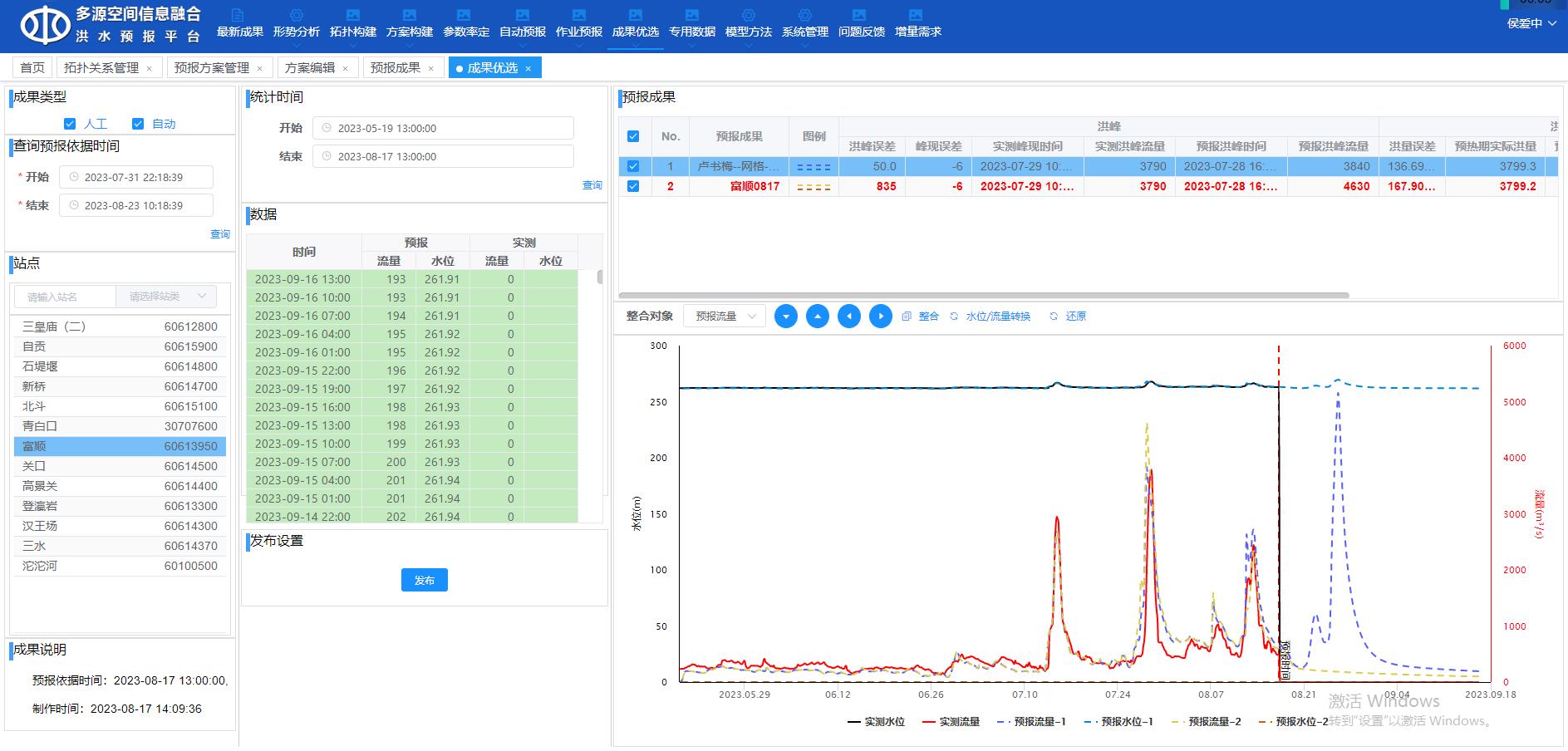Open 查询预报依据时间 结束 datetime picker
Screen dimensions: 1568x751
[136, 205]
